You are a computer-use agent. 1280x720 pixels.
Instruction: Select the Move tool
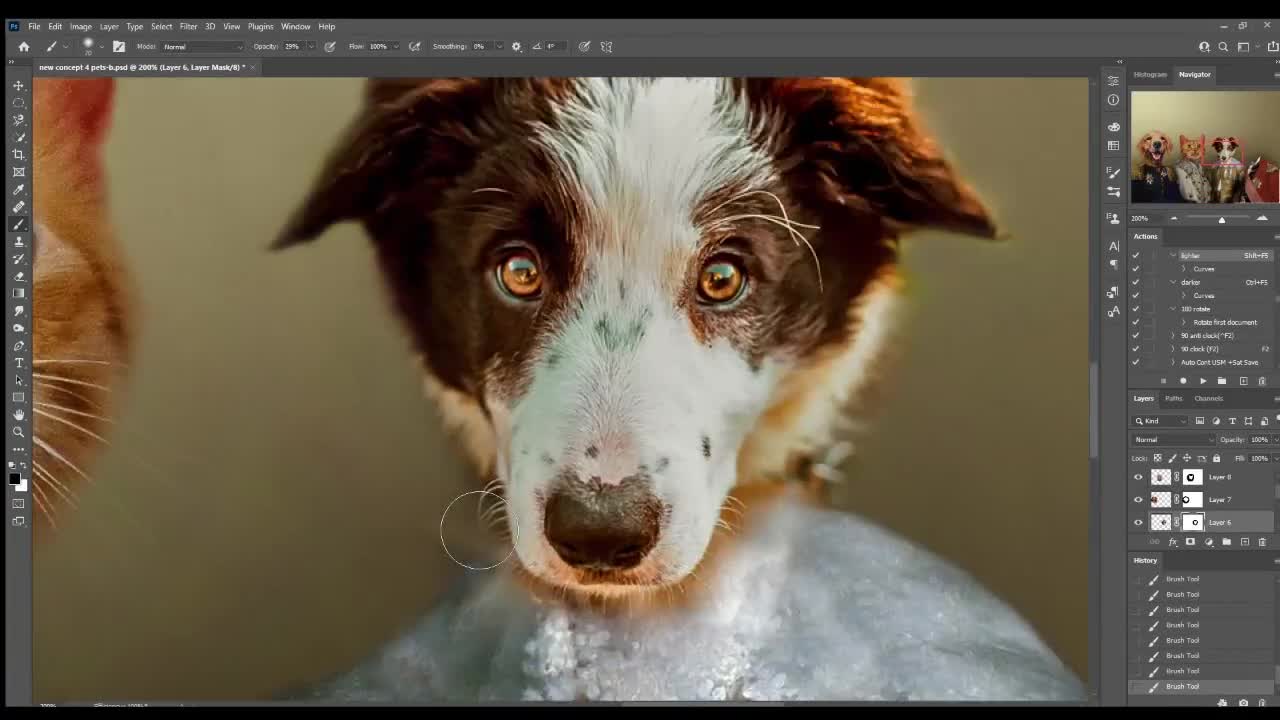pyautogui.click(x=18, y=85)
